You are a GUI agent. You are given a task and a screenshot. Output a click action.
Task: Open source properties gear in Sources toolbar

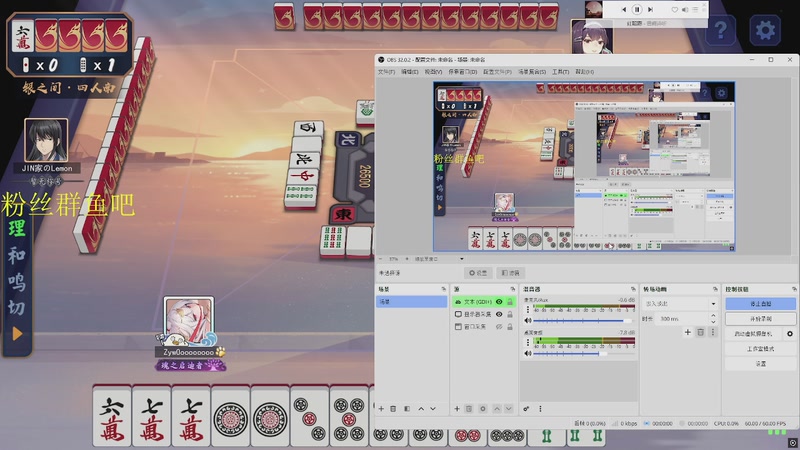click(483, 409)
